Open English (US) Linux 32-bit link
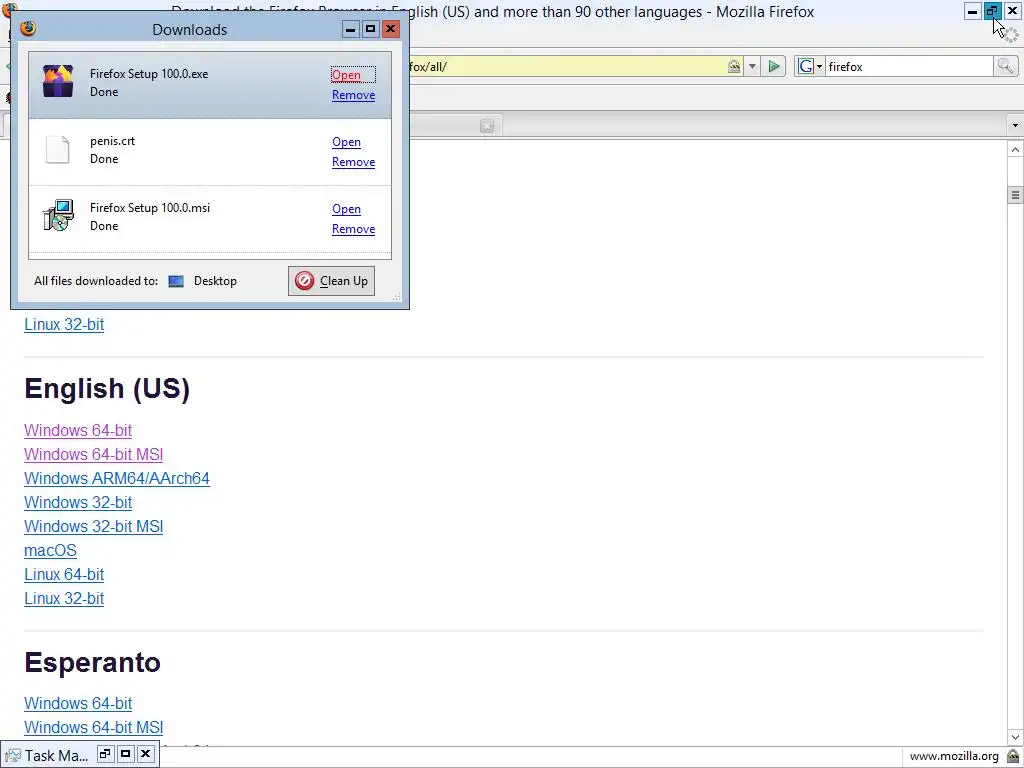1024x768 pixels. (x=64, y=599)
